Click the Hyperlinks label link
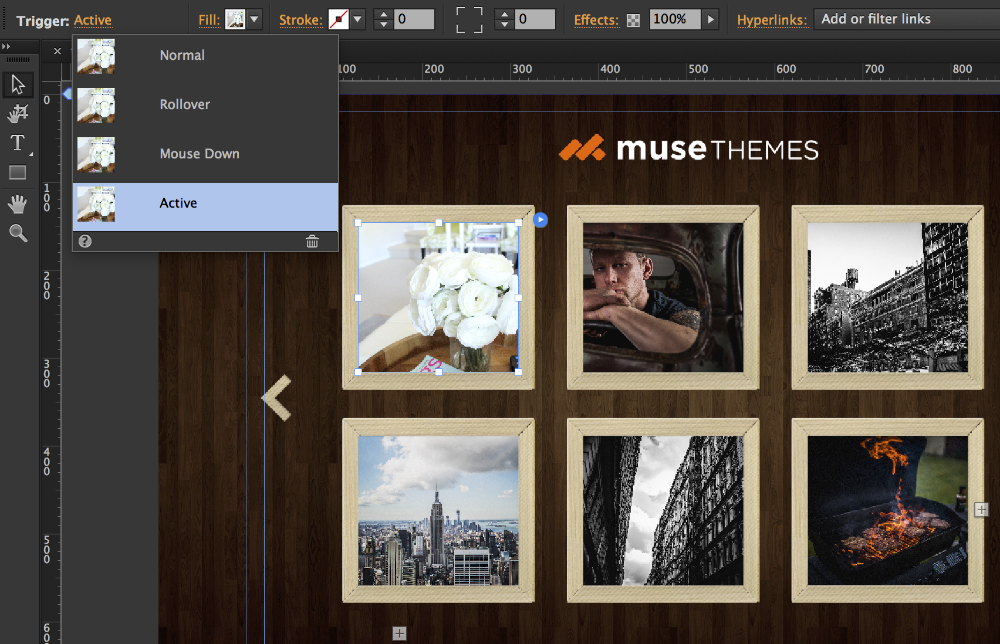1000x644 pixels. click(771, 20)
